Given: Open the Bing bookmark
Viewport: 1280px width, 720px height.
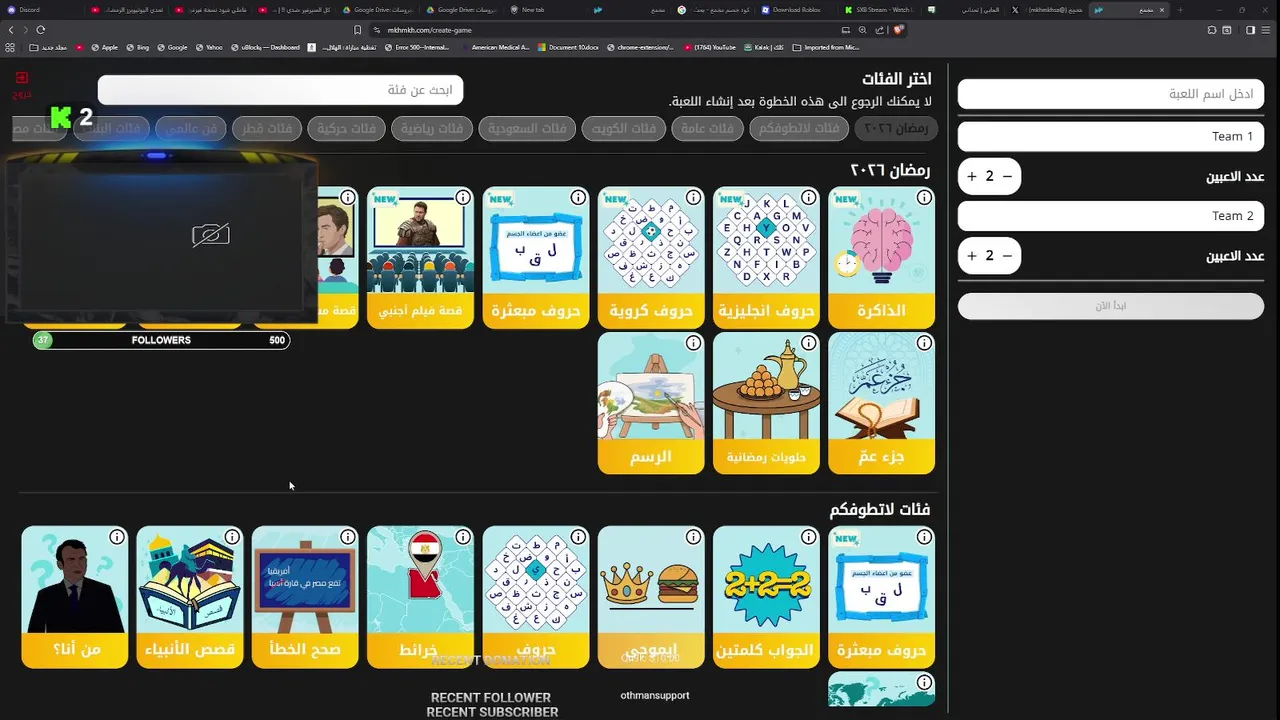Looking at the screenshot, I should pyautogui.click(x=137, y=47).
